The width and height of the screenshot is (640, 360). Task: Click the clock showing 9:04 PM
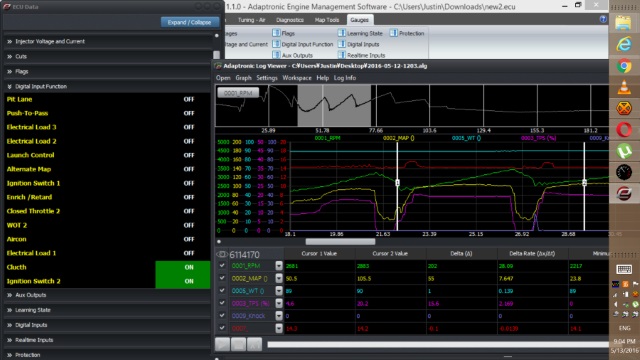pyautogui.click(x=624, y=342)
